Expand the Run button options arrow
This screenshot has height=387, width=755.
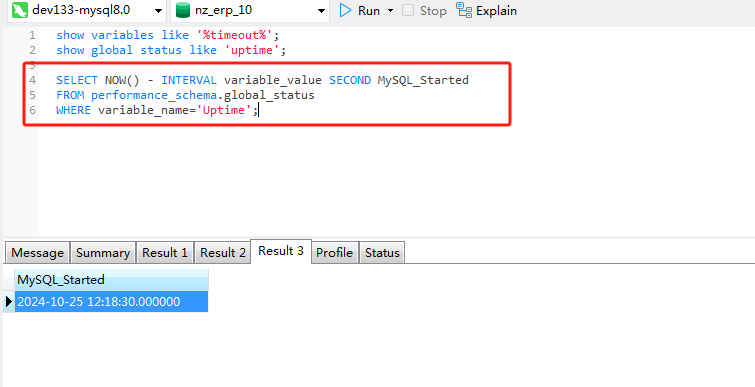(391, 10)
